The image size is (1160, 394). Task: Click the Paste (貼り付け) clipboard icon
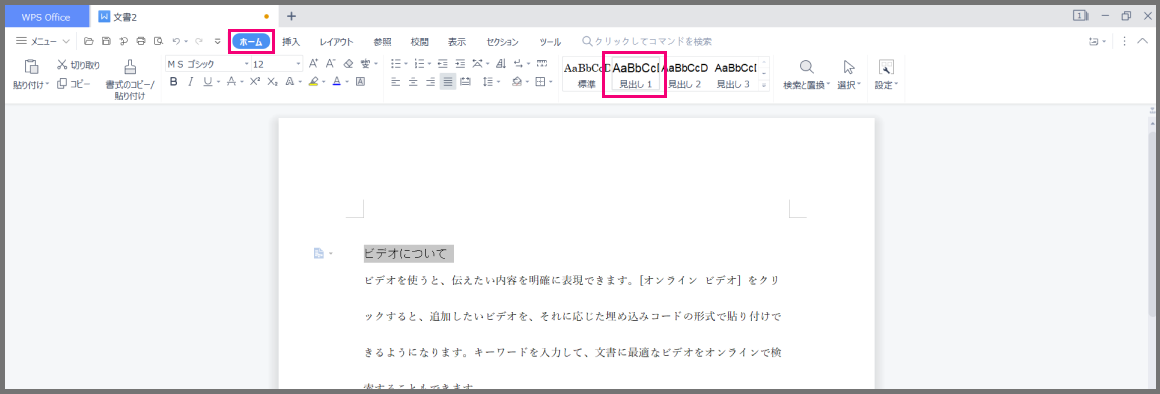pyautogui.click(x=31, y=67)
